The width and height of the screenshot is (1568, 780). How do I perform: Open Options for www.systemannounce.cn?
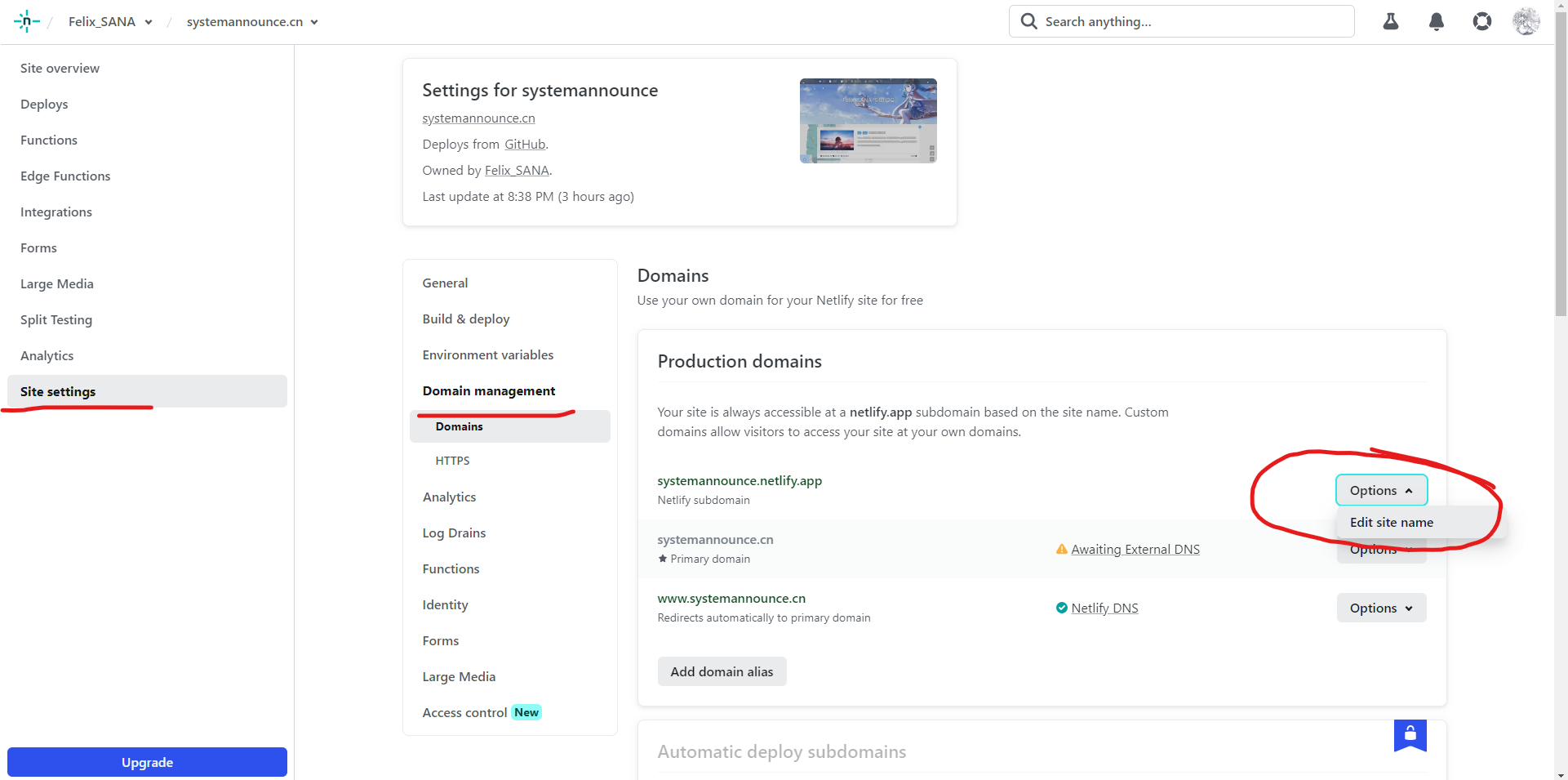pyautogui.click(x=1381, y=608)
